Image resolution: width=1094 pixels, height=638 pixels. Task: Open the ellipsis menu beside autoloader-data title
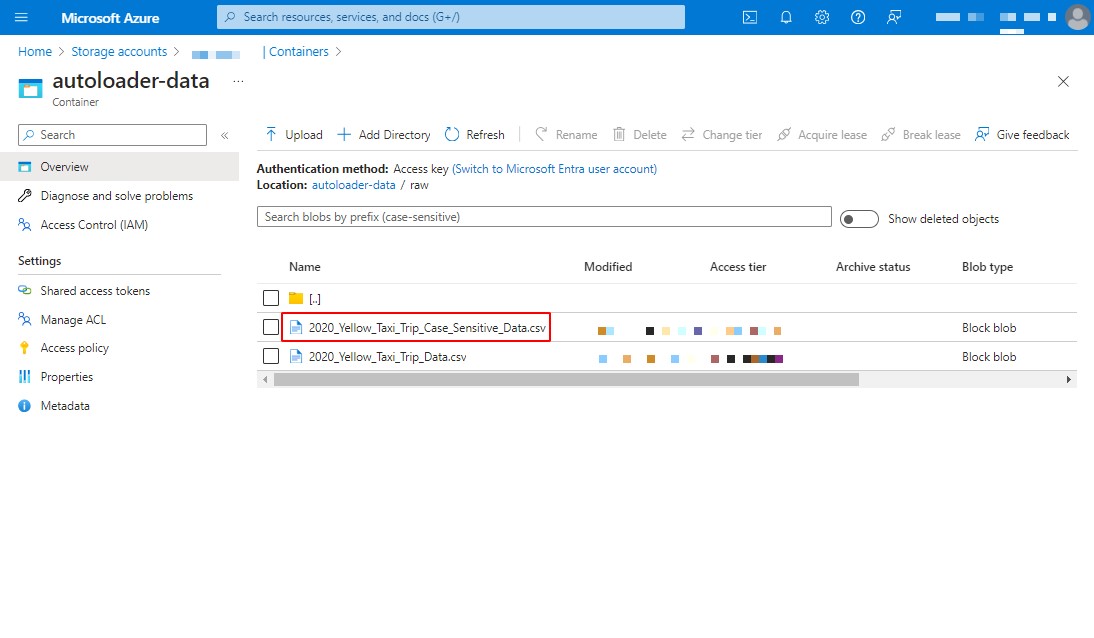238,81
